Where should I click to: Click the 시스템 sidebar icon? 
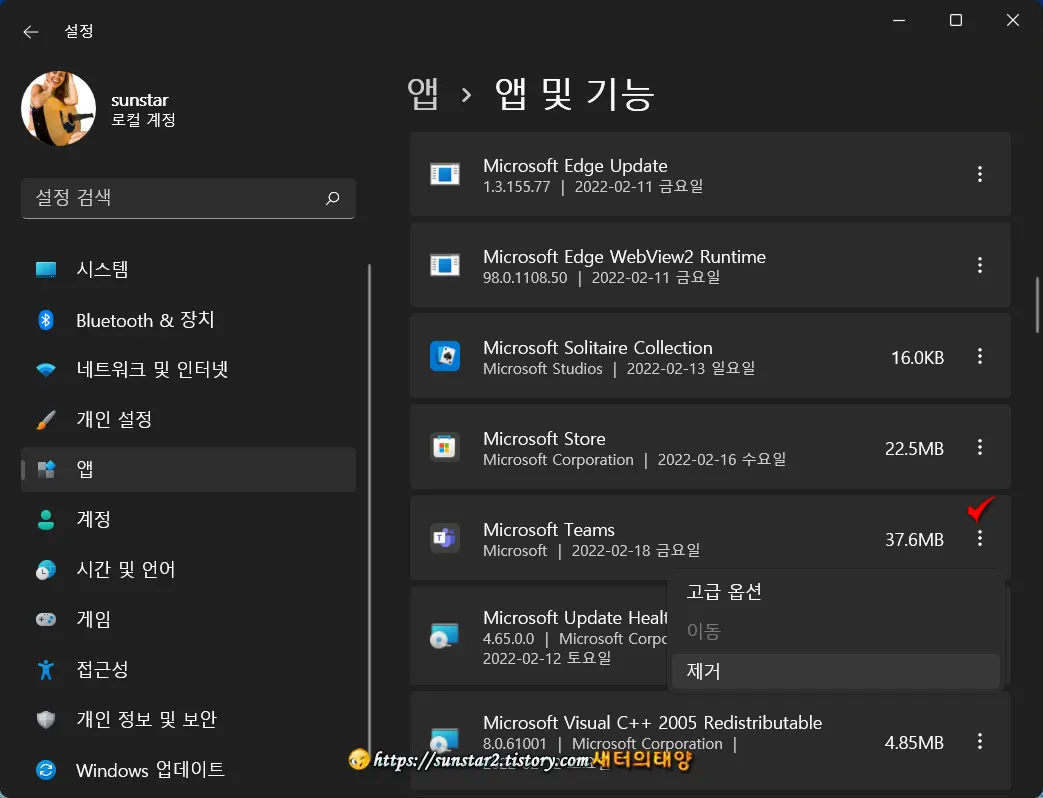(46, 269)
